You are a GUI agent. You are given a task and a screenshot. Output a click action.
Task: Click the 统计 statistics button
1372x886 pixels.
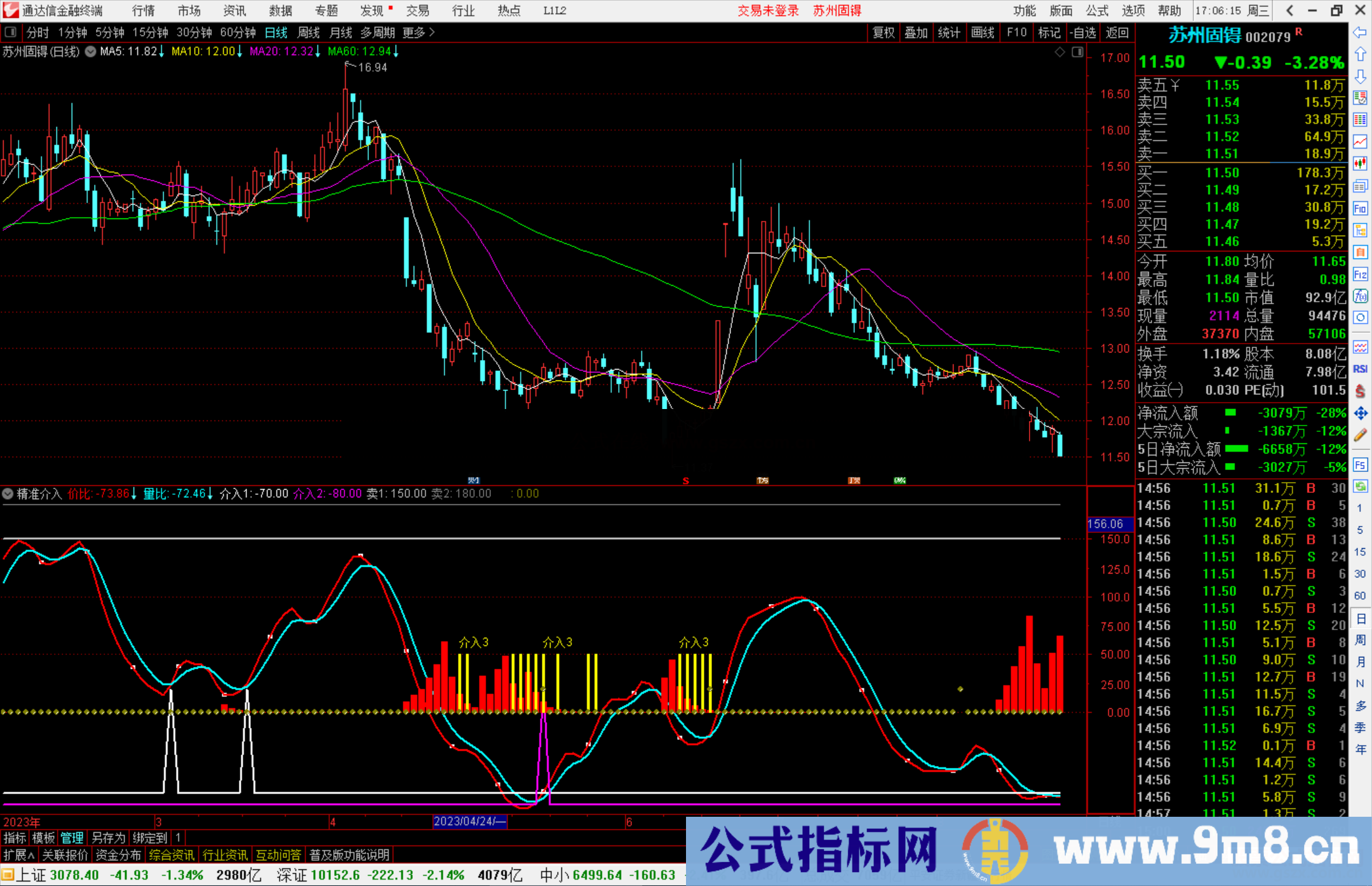(x=949, y=32)
